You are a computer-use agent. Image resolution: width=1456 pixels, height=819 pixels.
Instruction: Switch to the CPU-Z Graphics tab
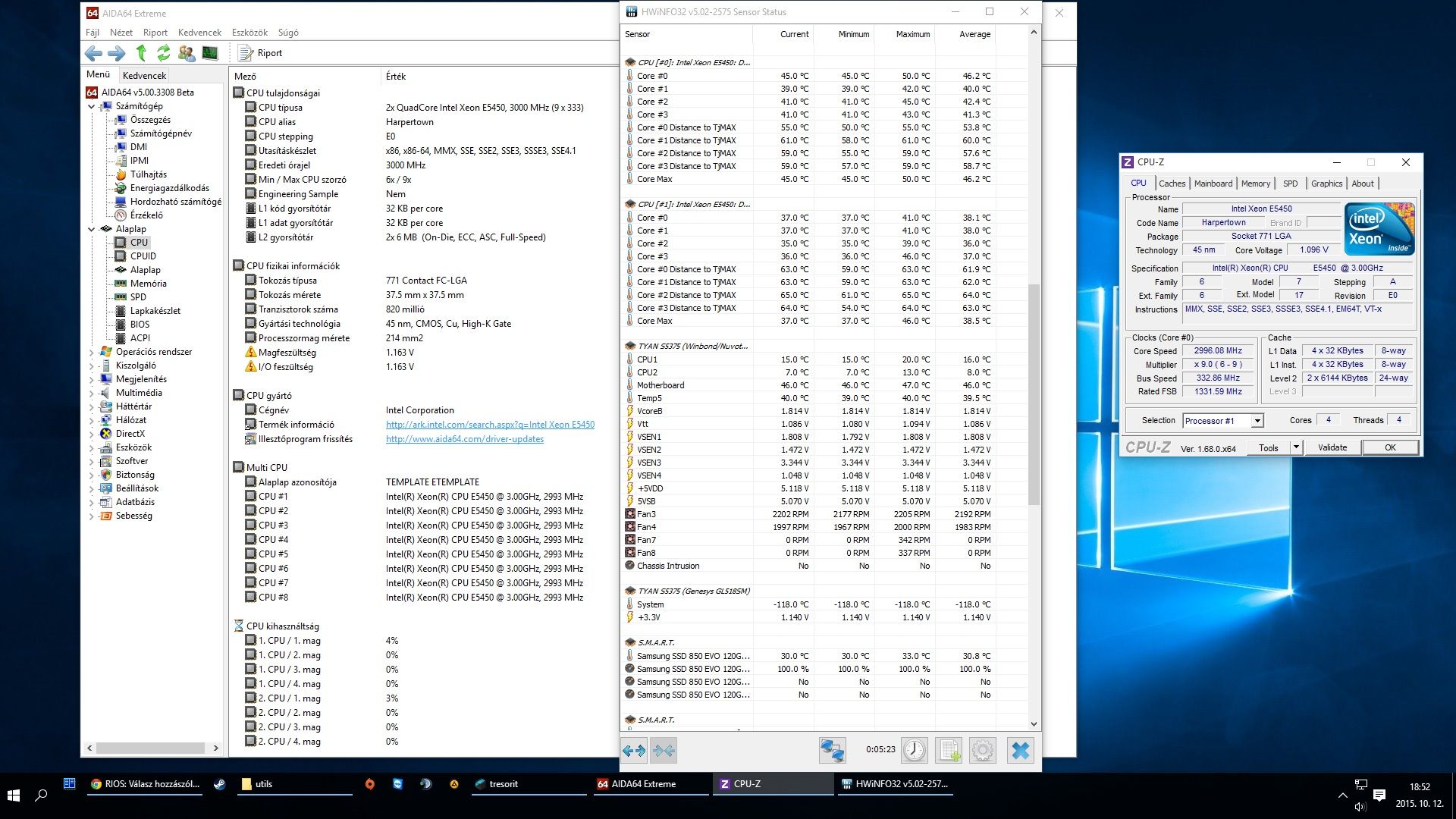point(1326,184)
